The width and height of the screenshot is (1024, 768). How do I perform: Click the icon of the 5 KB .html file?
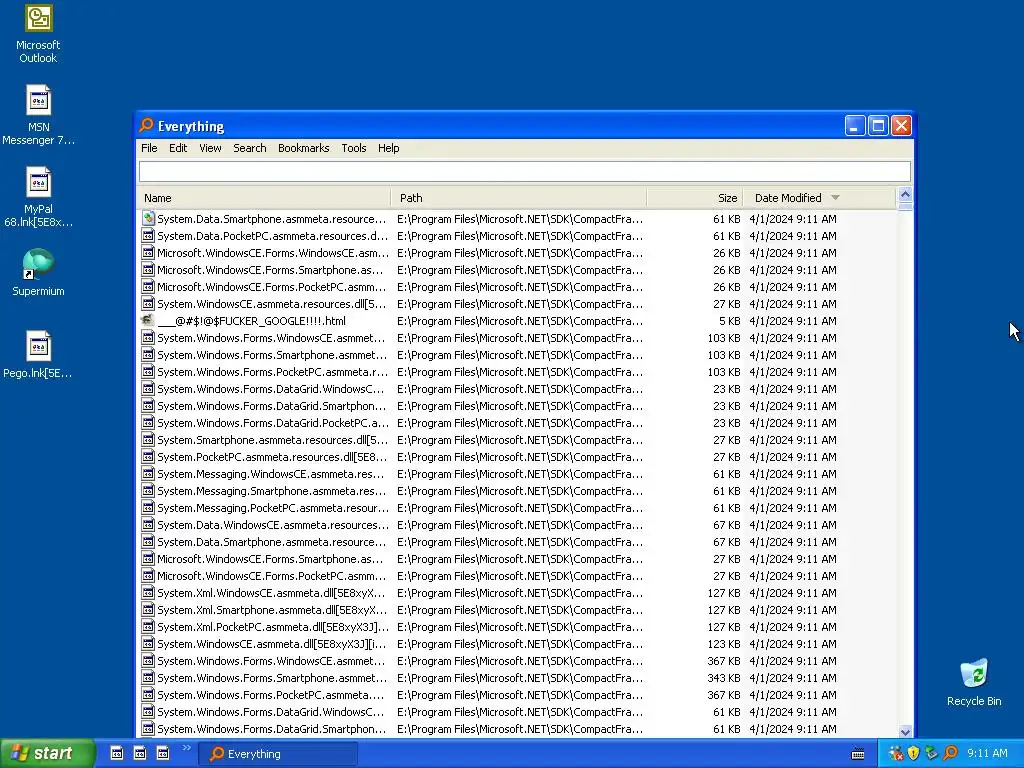point(148,321)
